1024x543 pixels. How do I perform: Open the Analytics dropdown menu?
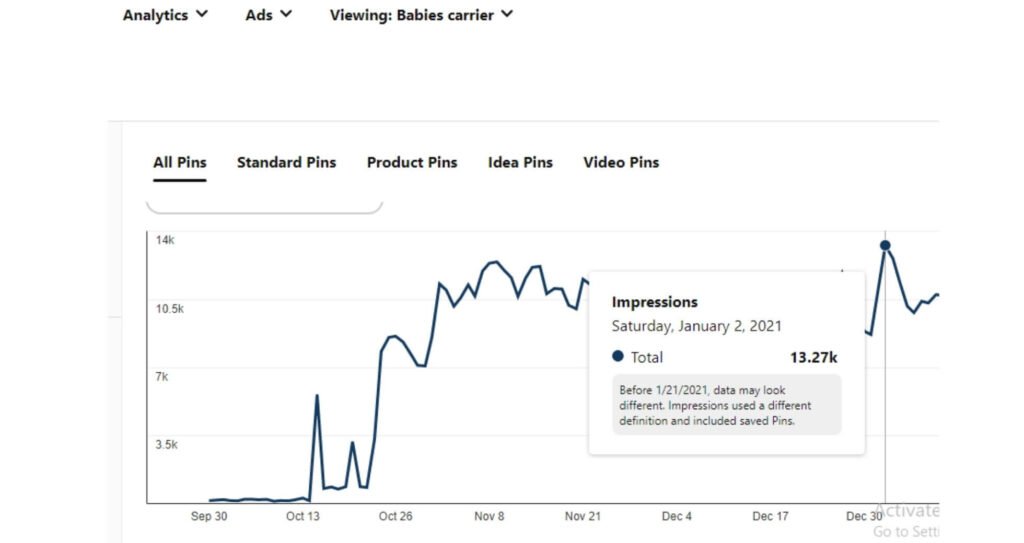[x=165, y=15]
